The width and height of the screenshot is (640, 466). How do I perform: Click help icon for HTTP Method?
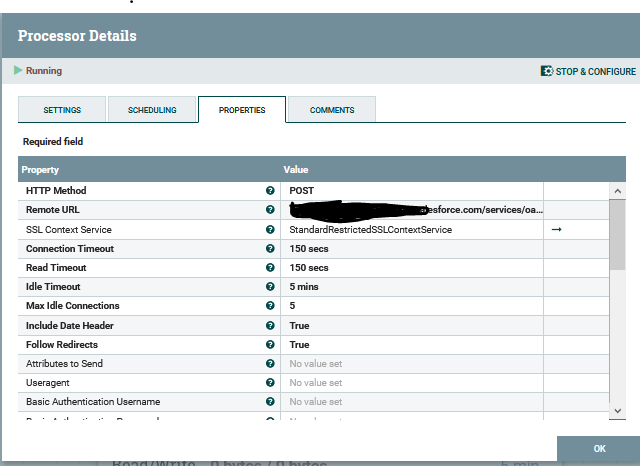point(270,191)
